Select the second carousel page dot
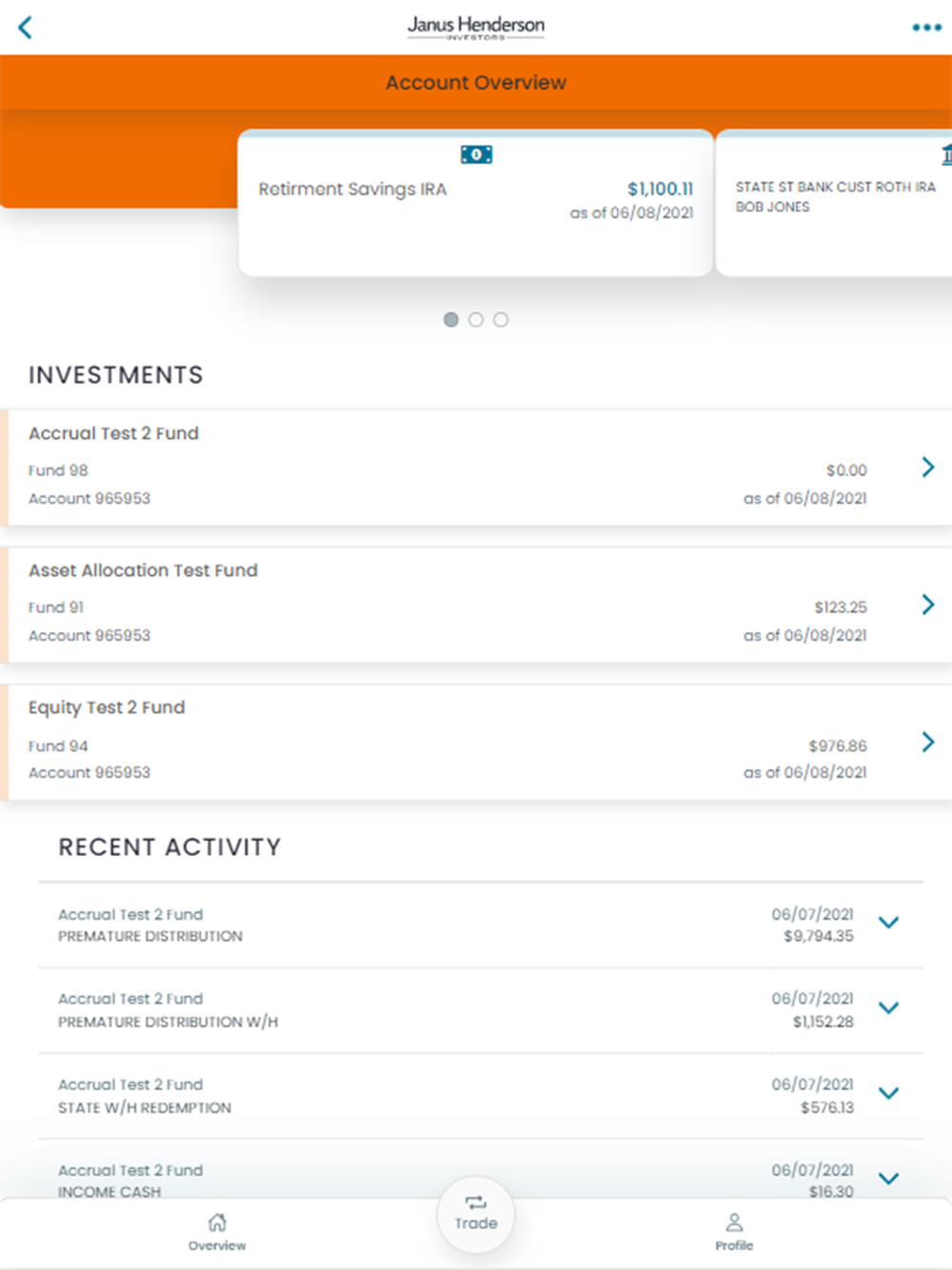The width and height of the screenshot is (952, 1270). 476,320
